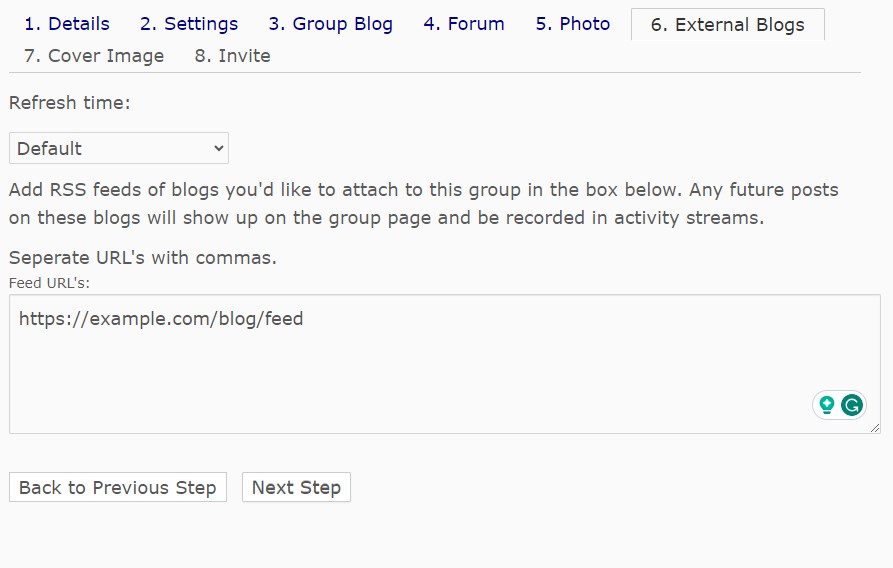
Task: Click the Default option text in dropdown
Action: click(x=49, y=149)
